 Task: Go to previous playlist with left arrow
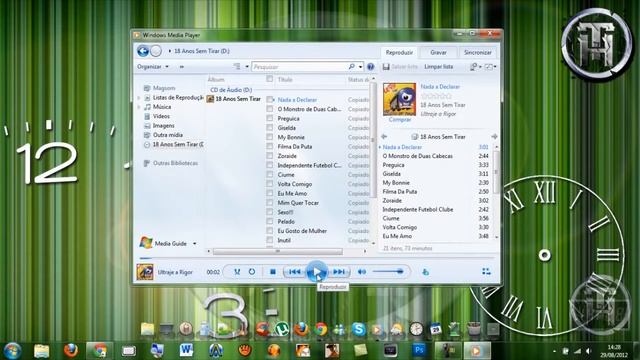(384, 137)
